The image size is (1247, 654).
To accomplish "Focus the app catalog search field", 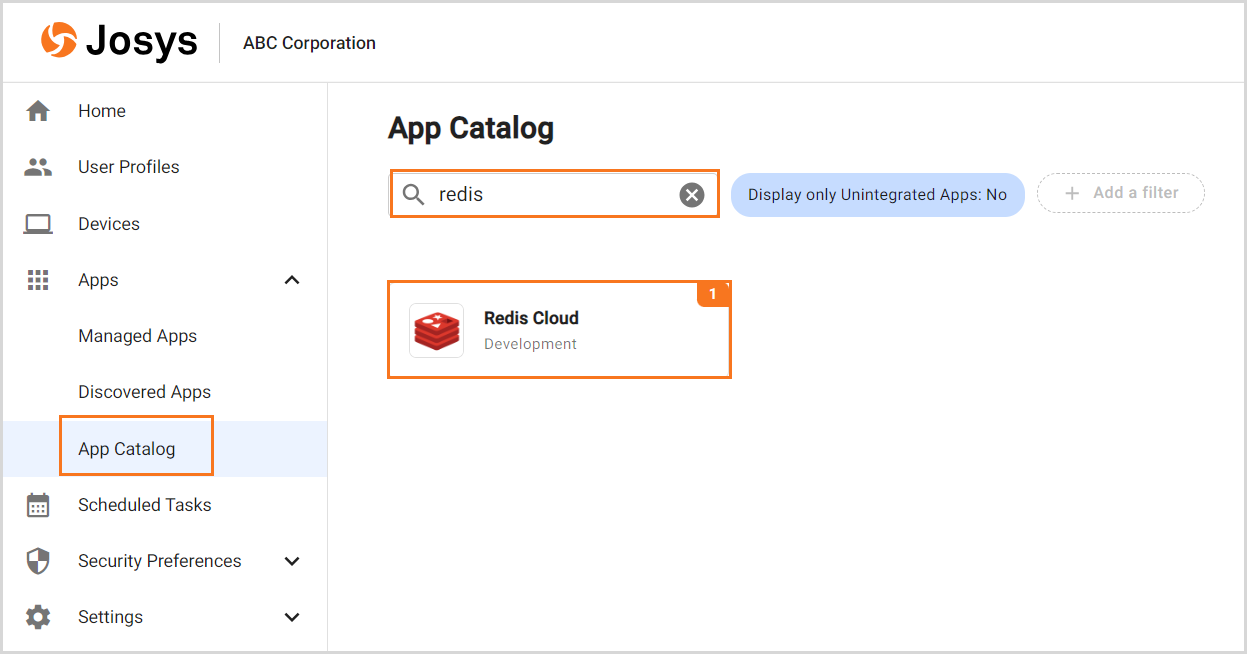I will [554, 194].
